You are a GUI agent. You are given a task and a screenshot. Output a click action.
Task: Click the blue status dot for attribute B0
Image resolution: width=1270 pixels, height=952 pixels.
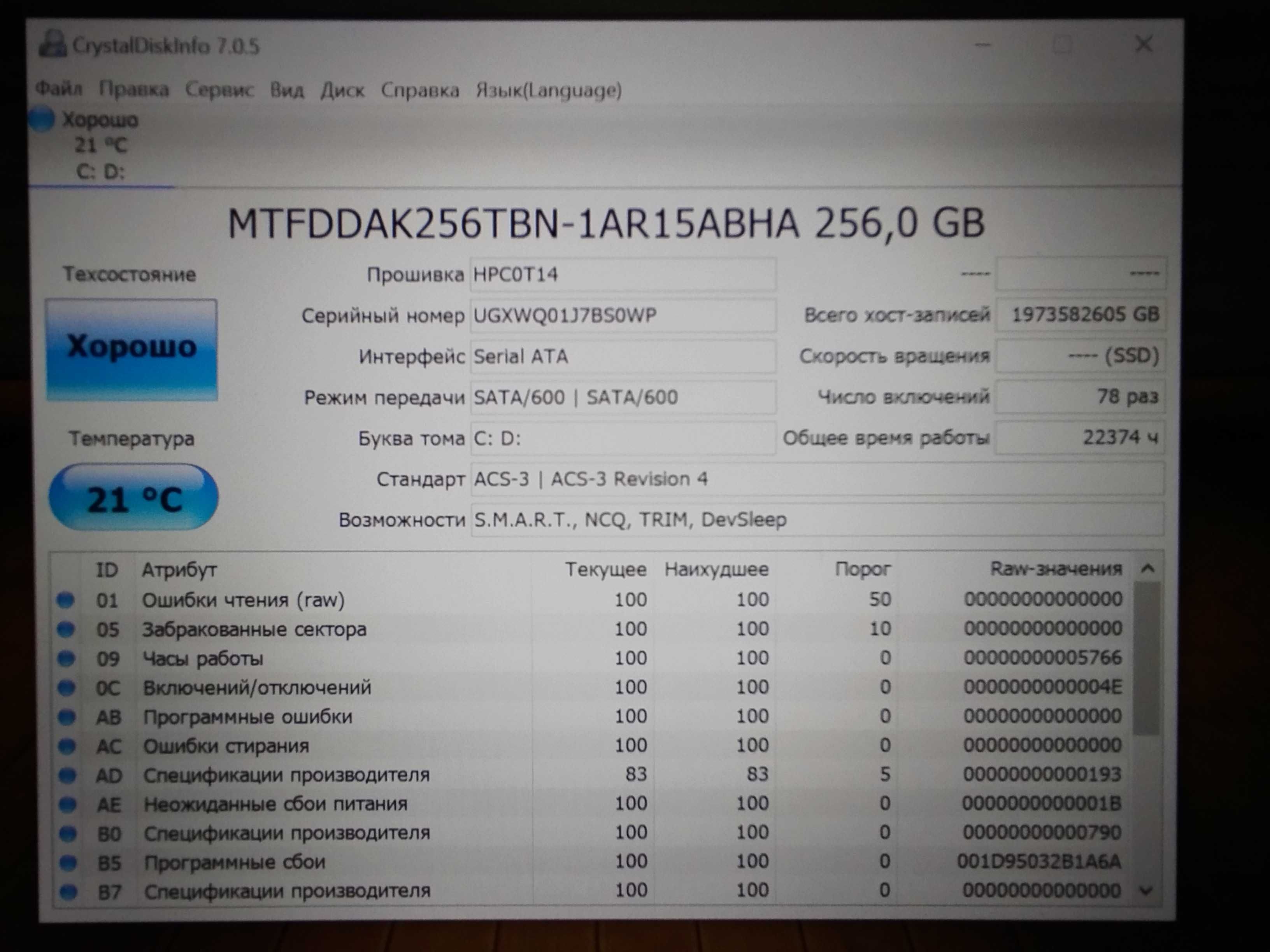point(68,833)
